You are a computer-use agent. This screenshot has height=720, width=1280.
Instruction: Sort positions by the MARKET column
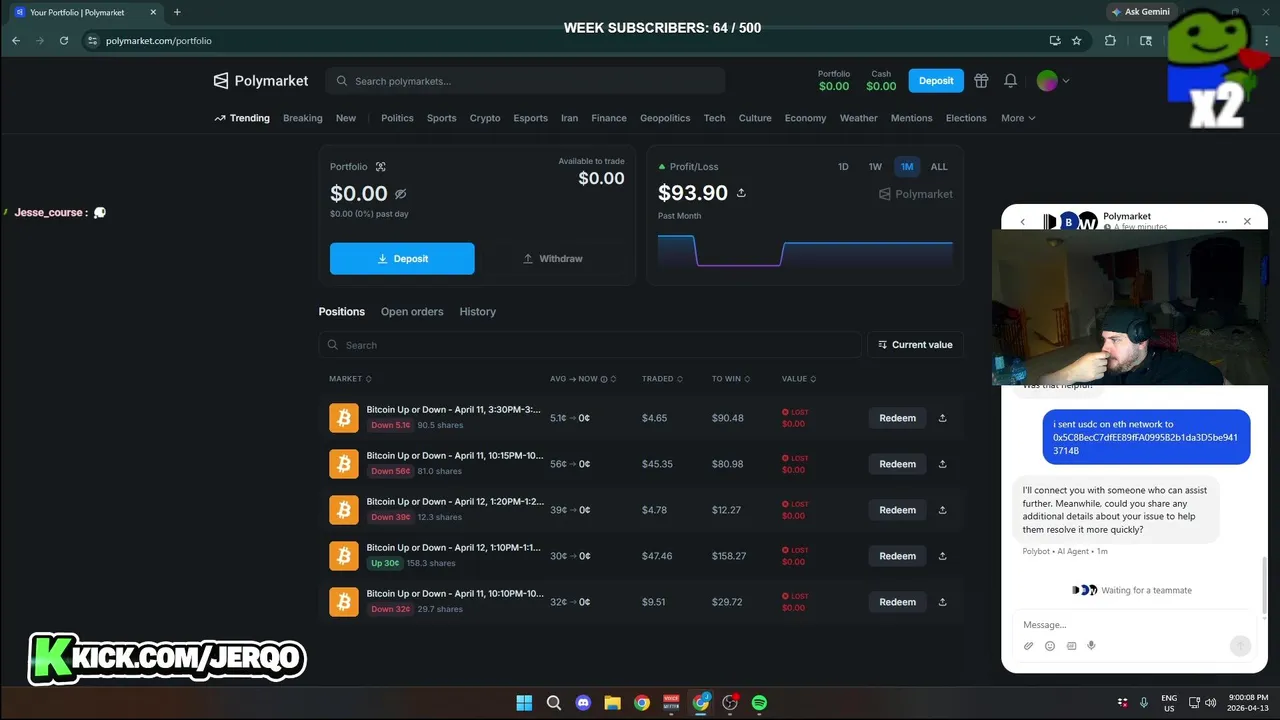[x=350, y=379]
